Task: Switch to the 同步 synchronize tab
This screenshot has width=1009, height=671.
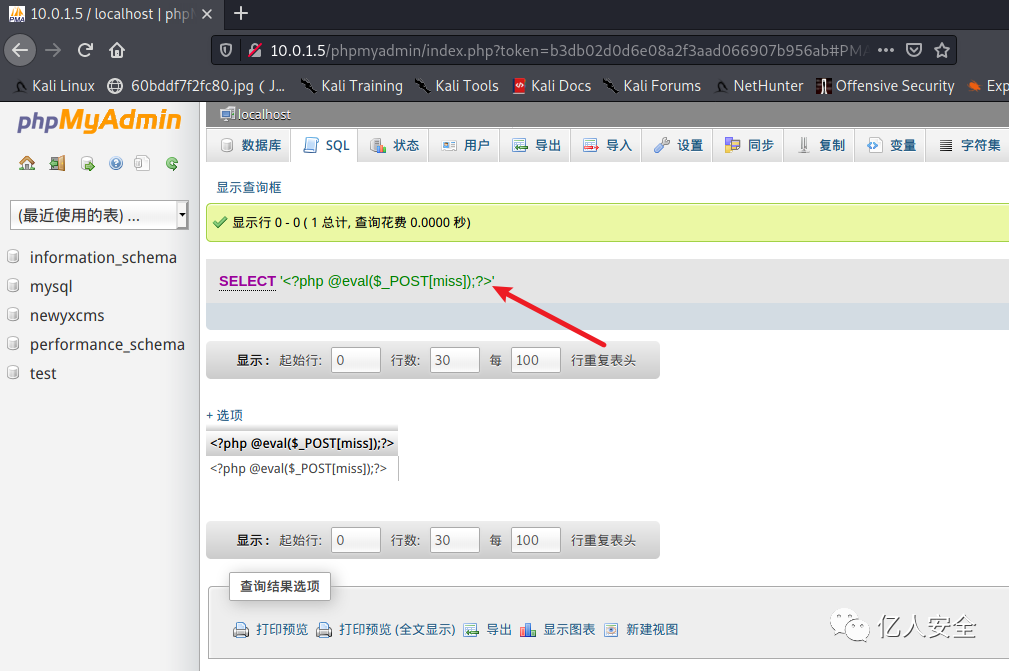Action: tap(749, 145)
